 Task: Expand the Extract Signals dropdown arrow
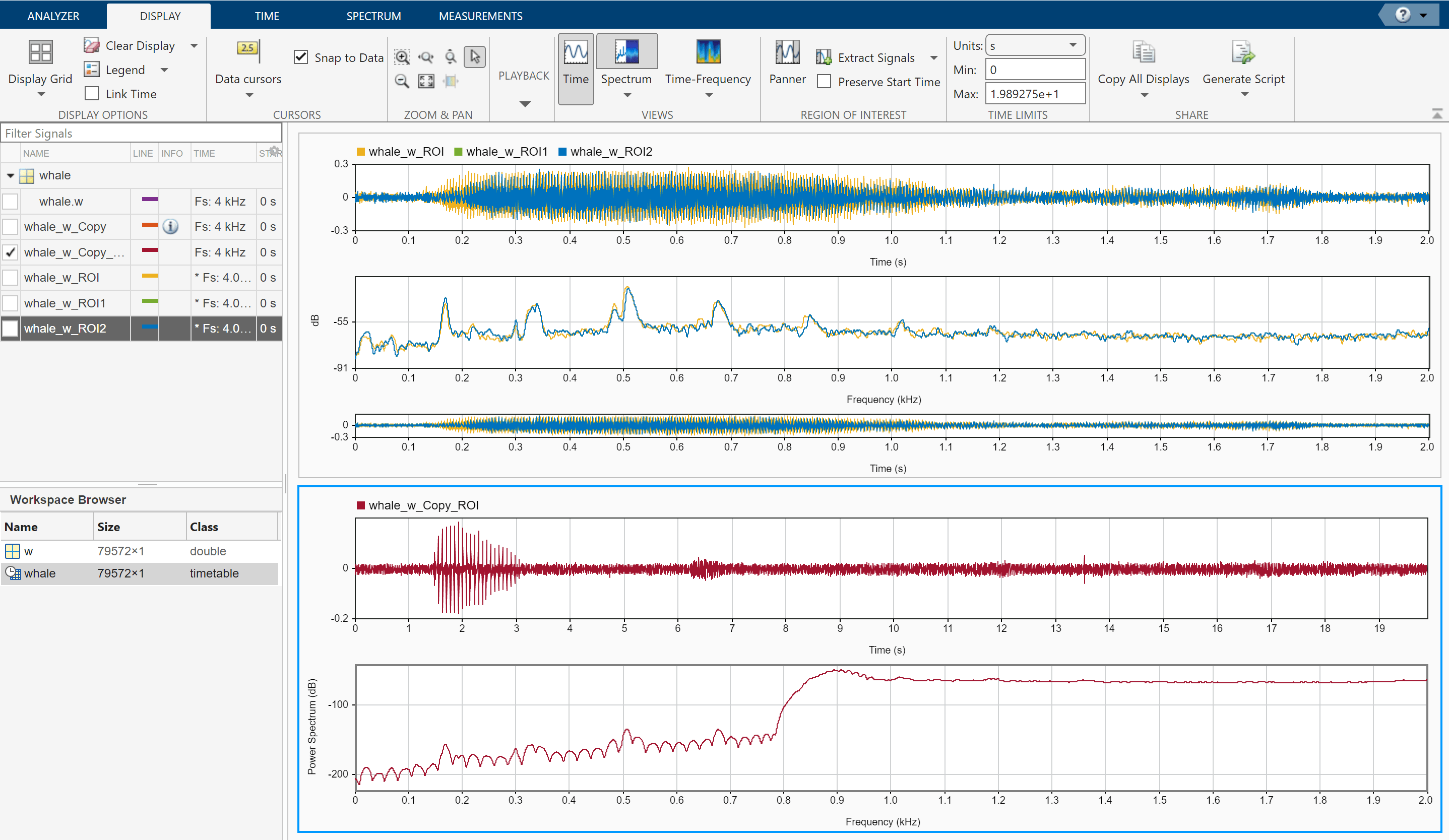(x=934, y=57)
